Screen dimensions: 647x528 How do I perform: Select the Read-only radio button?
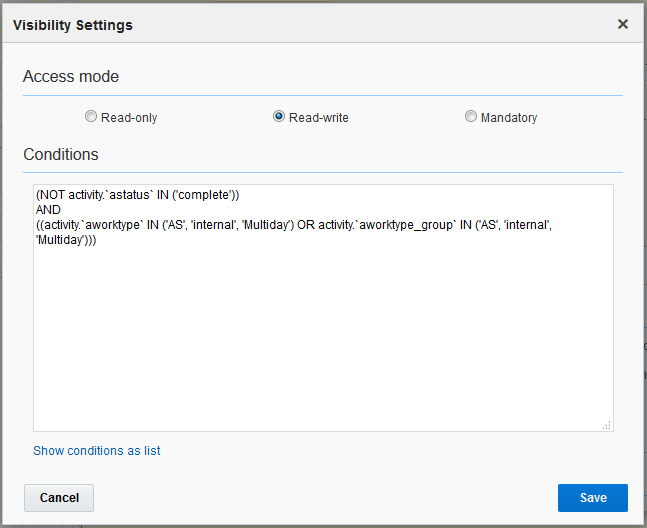pyautogui.click(x=91, y=117)
